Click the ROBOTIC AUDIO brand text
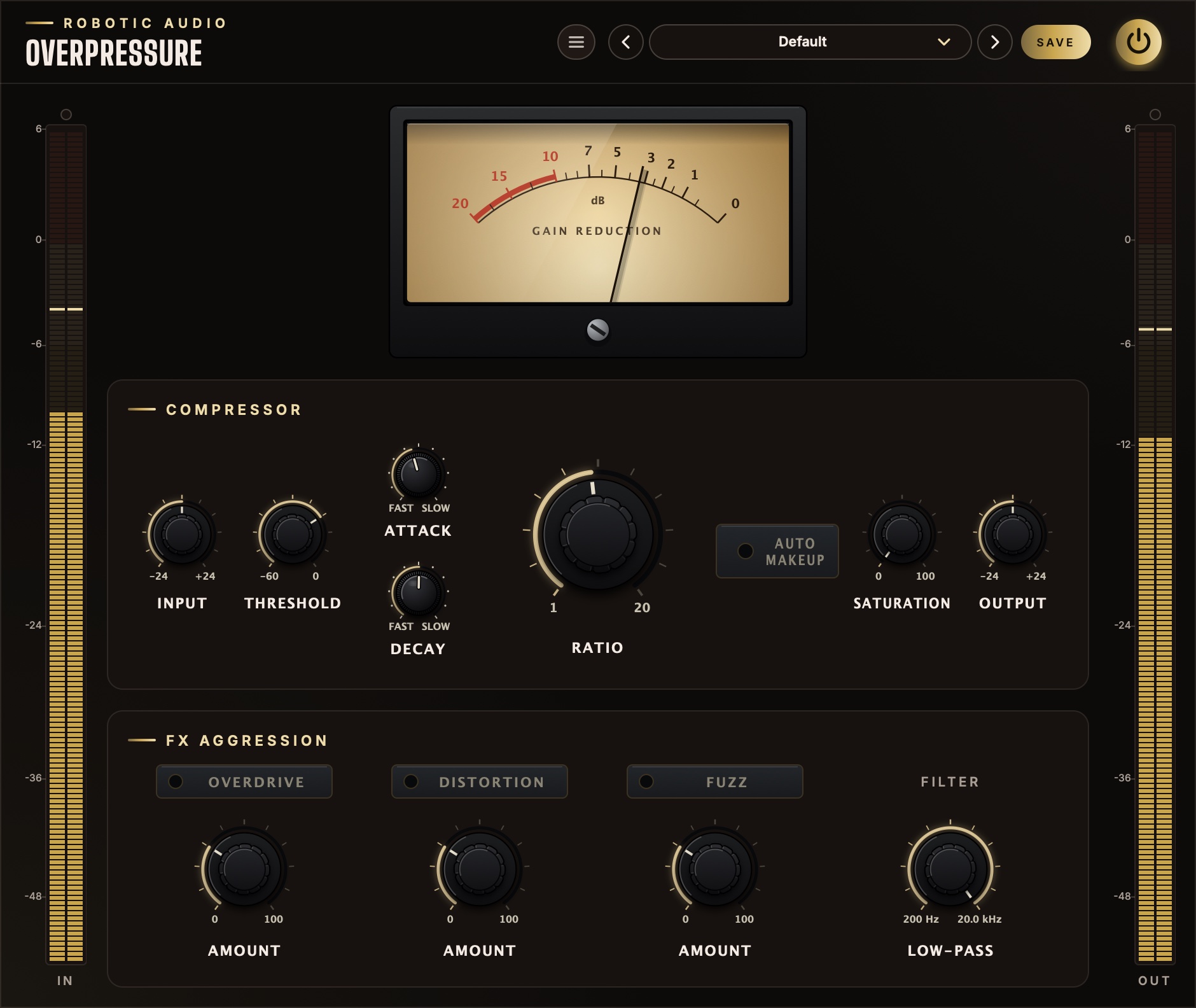1196x1008 pixels. 145,24
